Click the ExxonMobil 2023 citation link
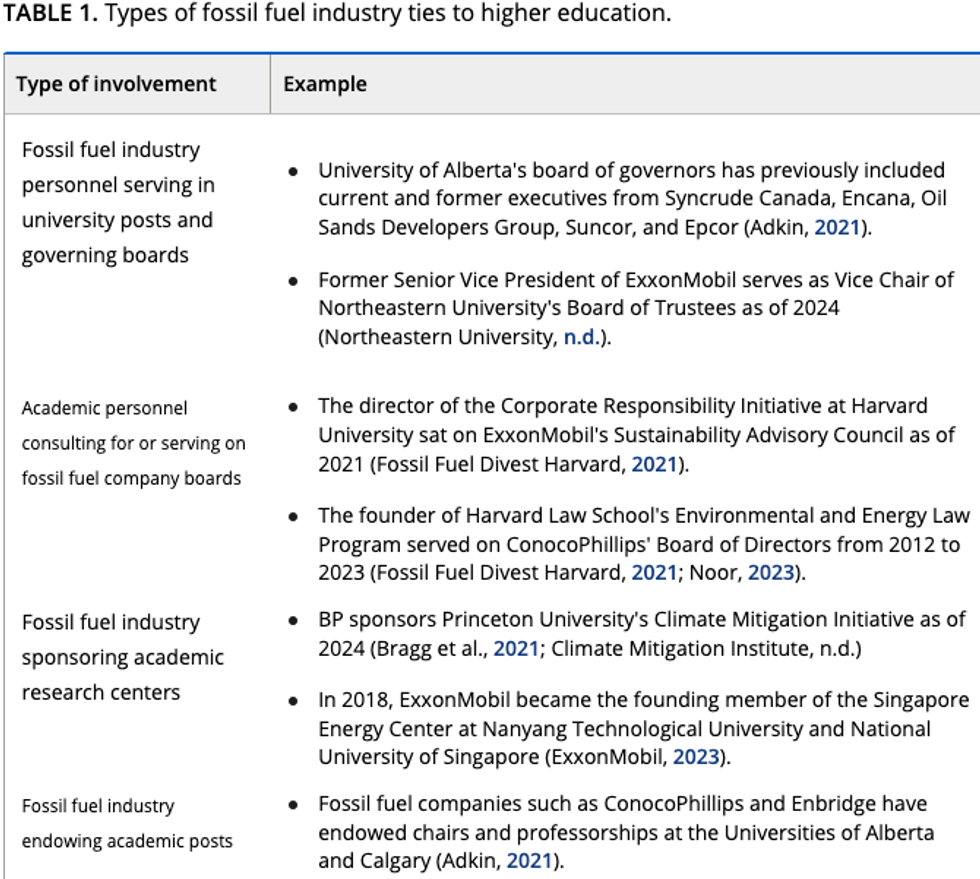This screenshot has width=980, height=879. point(696,757)
